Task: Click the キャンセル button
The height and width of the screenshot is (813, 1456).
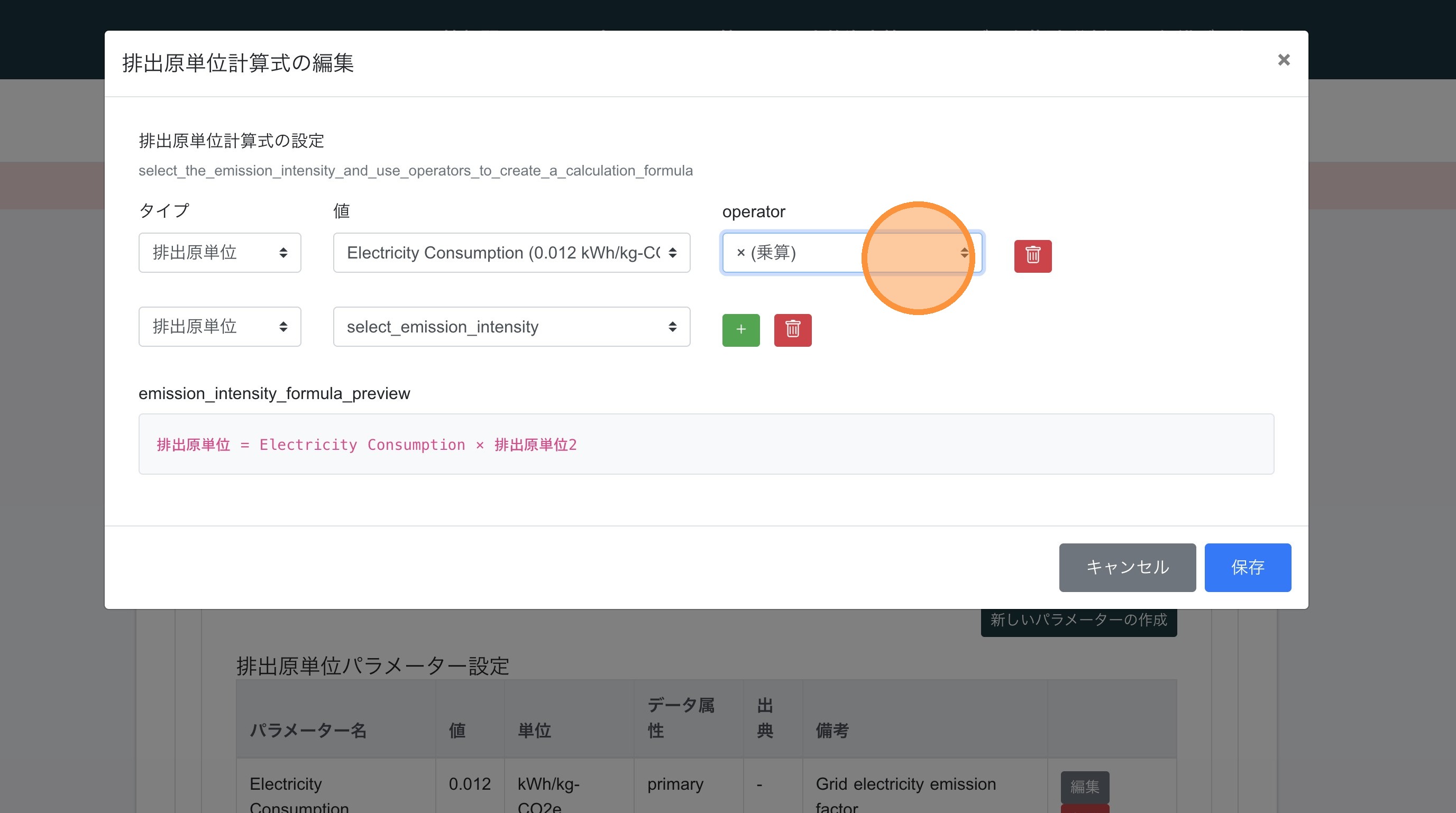Action: coord(1127,567)
